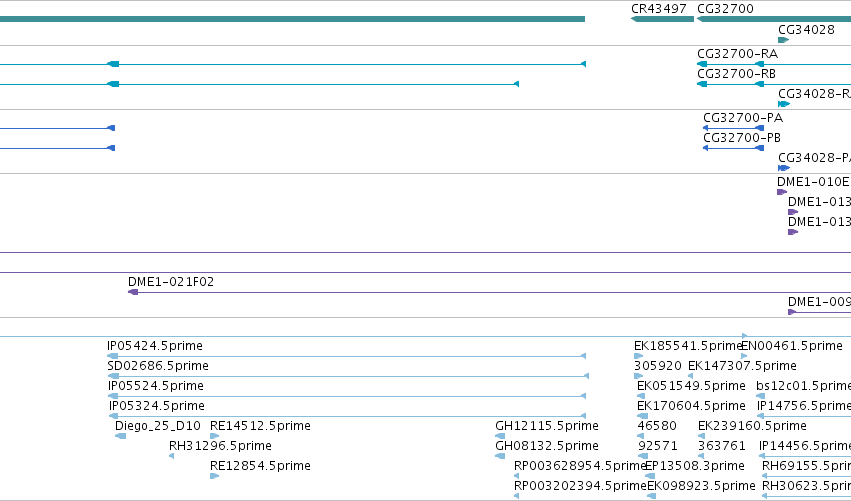Select EST IP05324.5prime label
The image size is (851, 501).
pyautogui.click(x=157, y=406)
